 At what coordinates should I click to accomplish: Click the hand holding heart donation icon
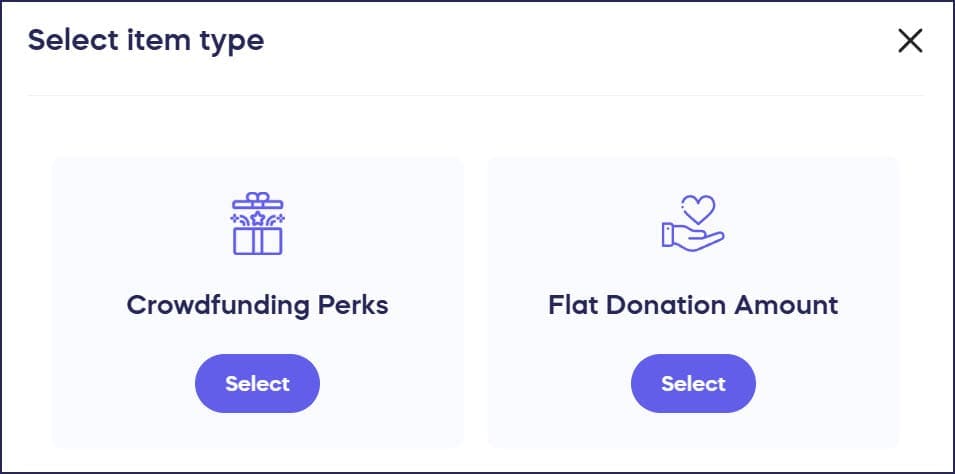pyautogui.click(x=692, y=223)
